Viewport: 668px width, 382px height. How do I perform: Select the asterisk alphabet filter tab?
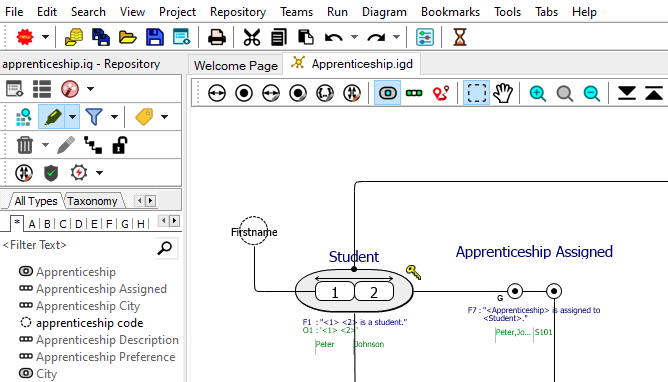point(17,223)
